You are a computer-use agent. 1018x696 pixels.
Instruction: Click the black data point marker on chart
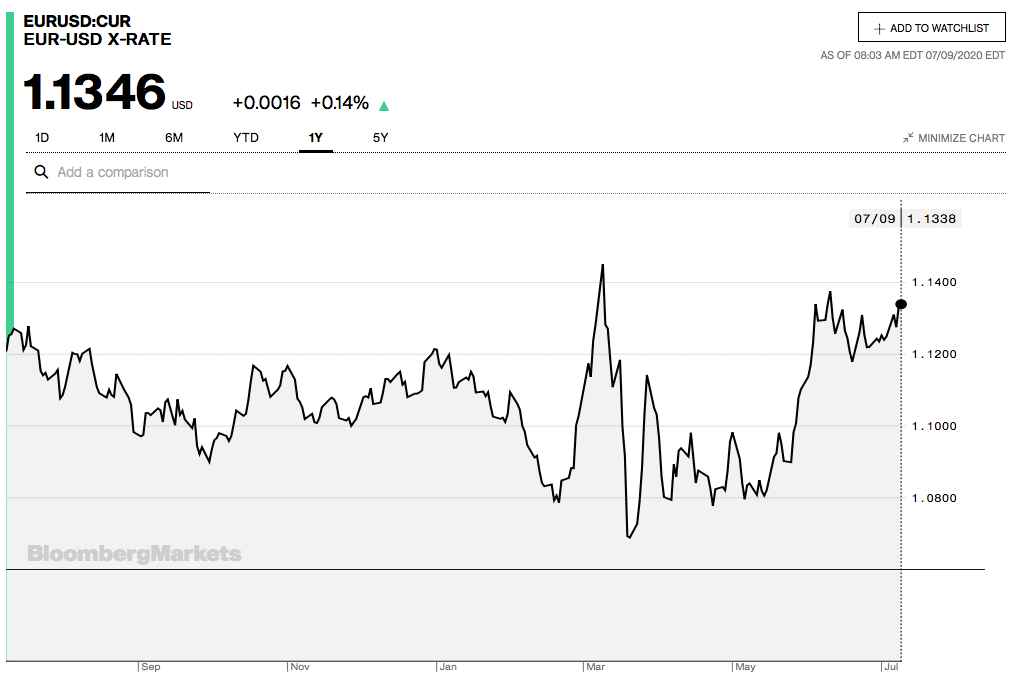901,304
